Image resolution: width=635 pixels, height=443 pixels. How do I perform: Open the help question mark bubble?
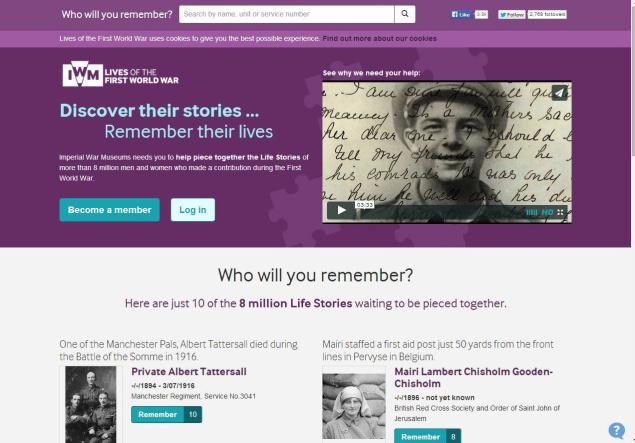coord(617,430)
